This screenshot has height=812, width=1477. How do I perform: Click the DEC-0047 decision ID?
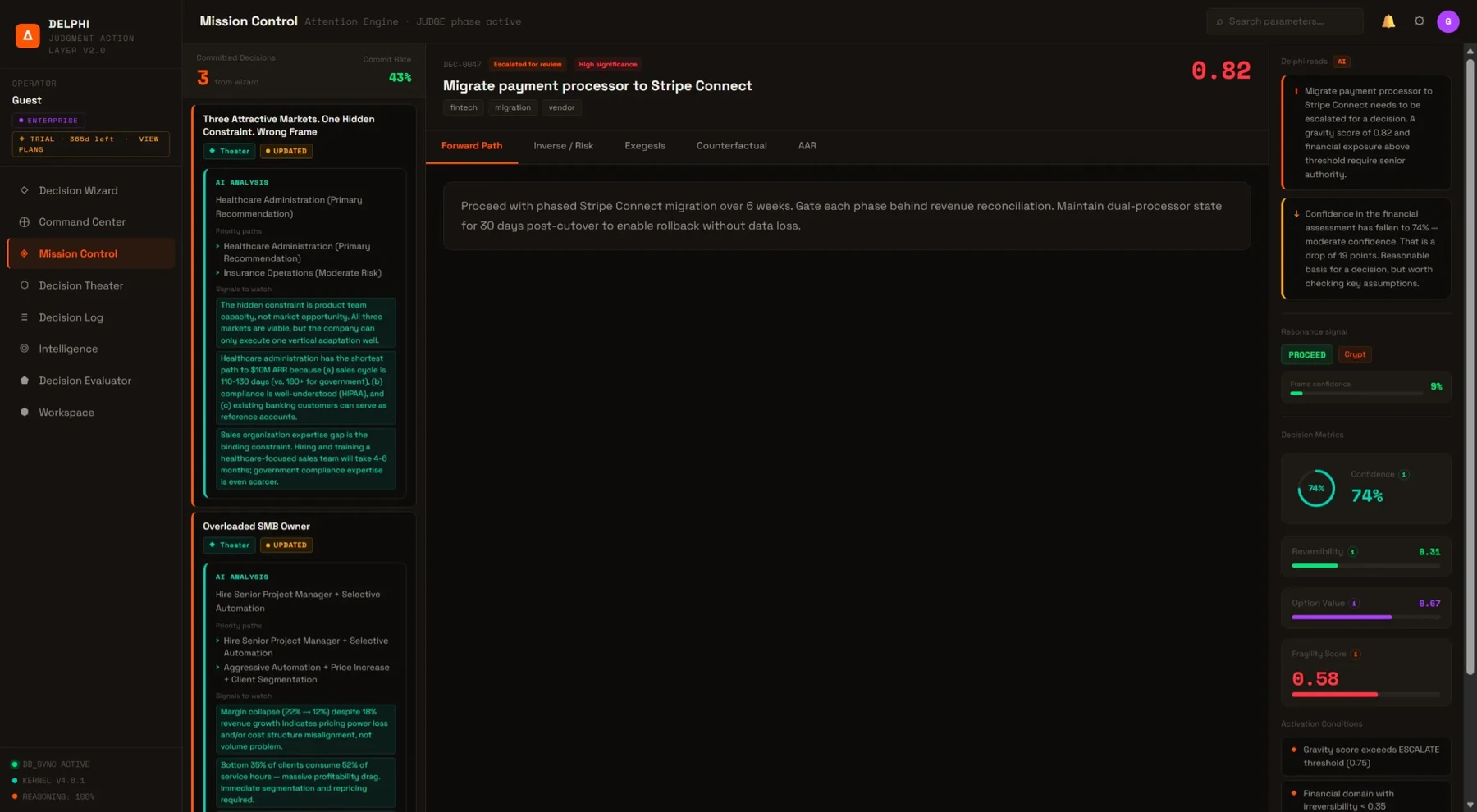[x=462, y=65]
